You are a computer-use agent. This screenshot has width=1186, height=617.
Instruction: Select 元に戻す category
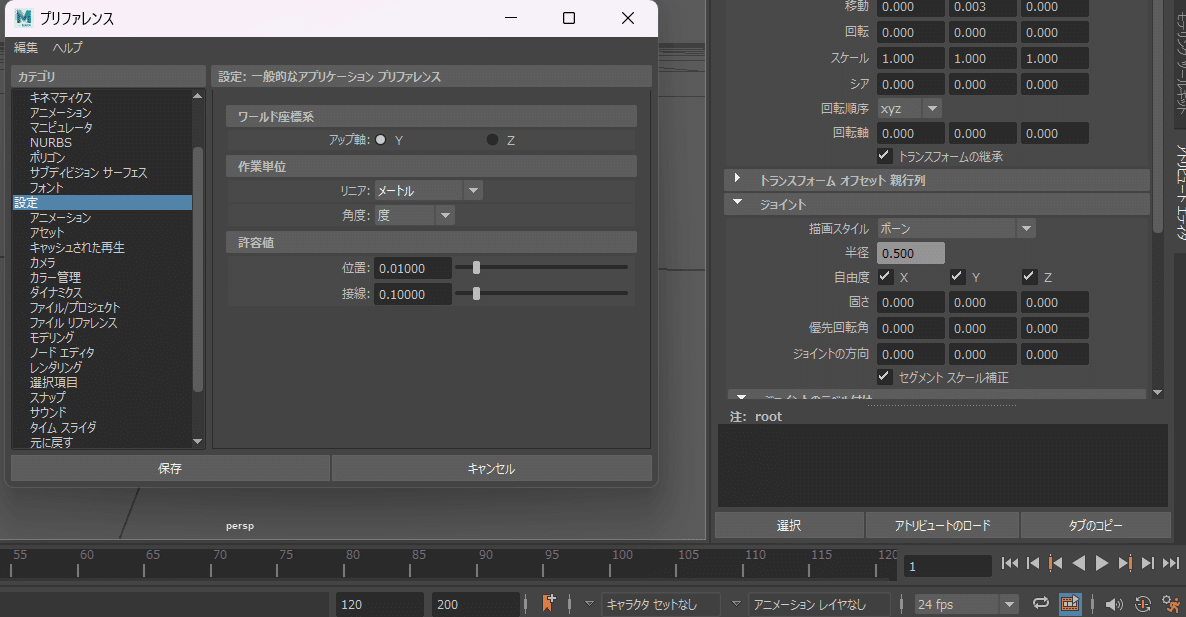click(51, 442)
